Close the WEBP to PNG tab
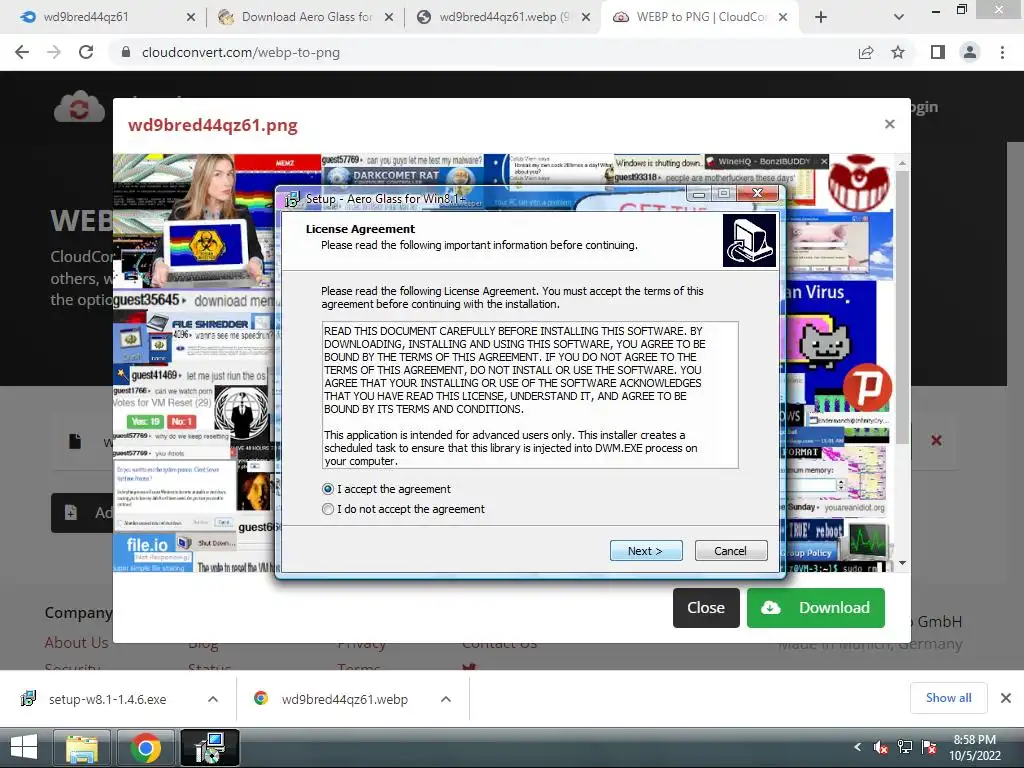The image size is (1024, 768). [782, 17]
